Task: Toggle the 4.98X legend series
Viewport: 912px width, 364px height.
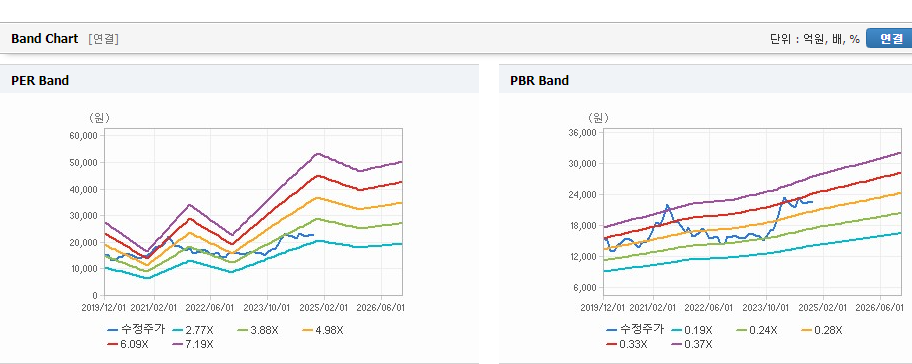Action: [x=323, y=330]
